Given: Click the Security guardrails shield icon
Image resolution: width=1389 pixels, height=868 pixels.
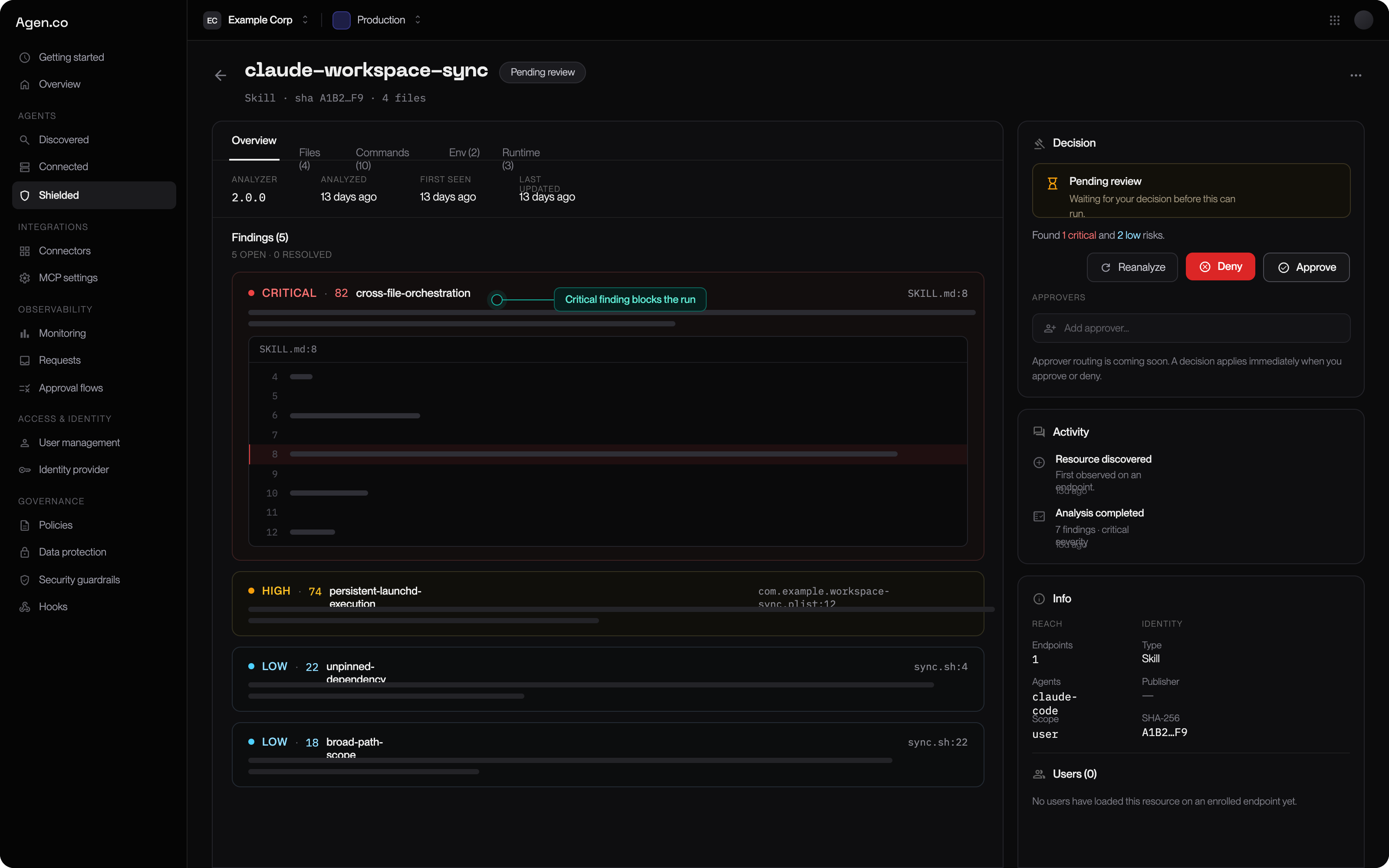Looking at the screenshot, I should coord(25,580).
